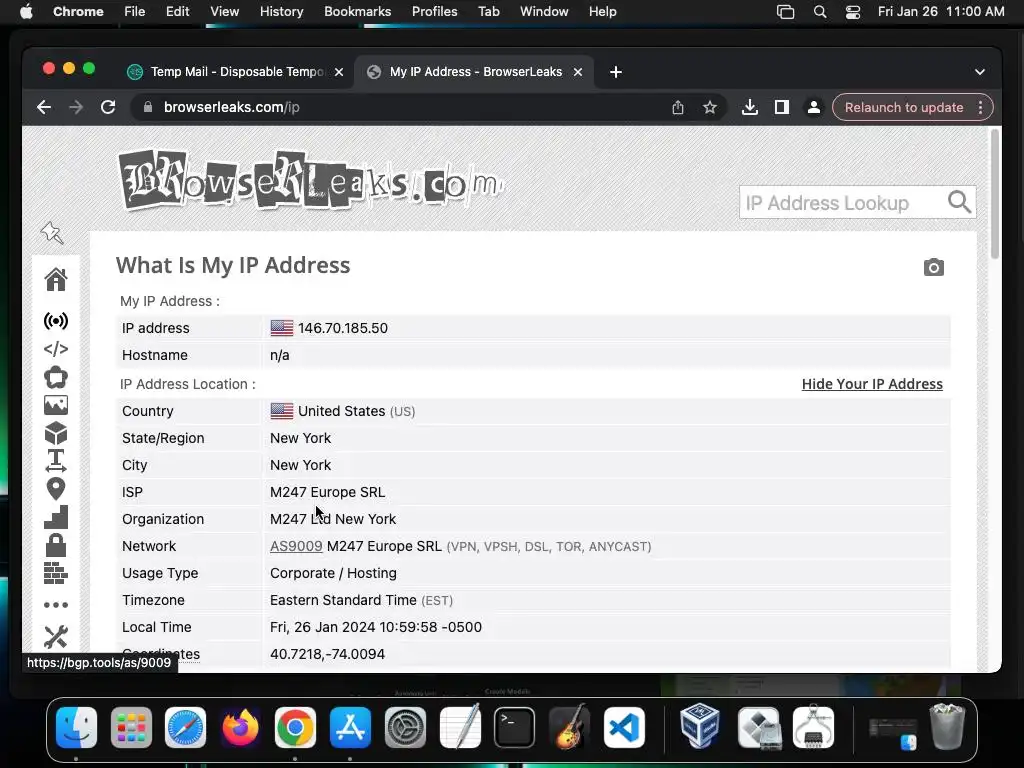The image size is (1024, 768).
Task: Open a new tab with plus button
Action: coord(616,72)
